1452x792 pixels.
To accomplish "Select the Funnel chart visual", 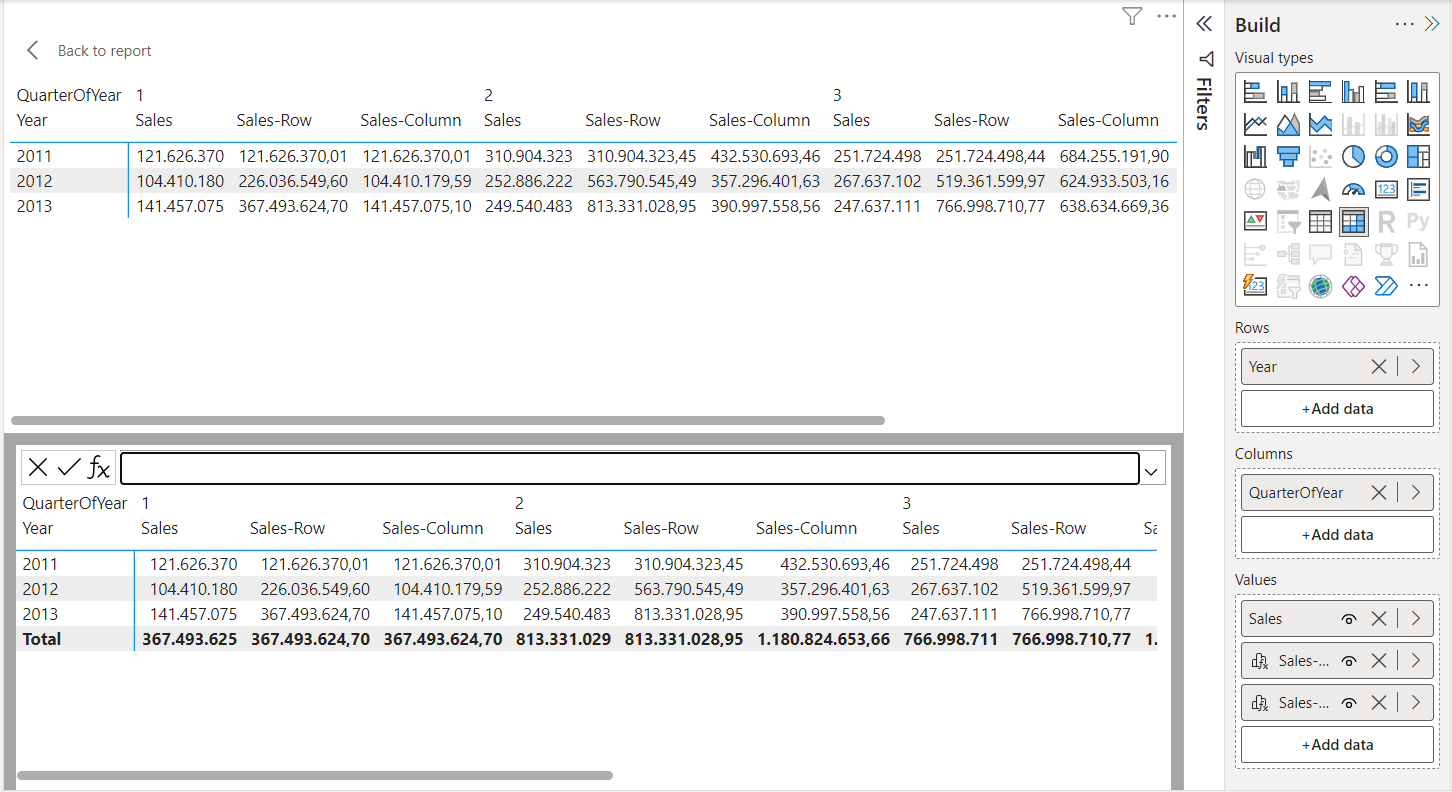I will [x=1288, y=156].
